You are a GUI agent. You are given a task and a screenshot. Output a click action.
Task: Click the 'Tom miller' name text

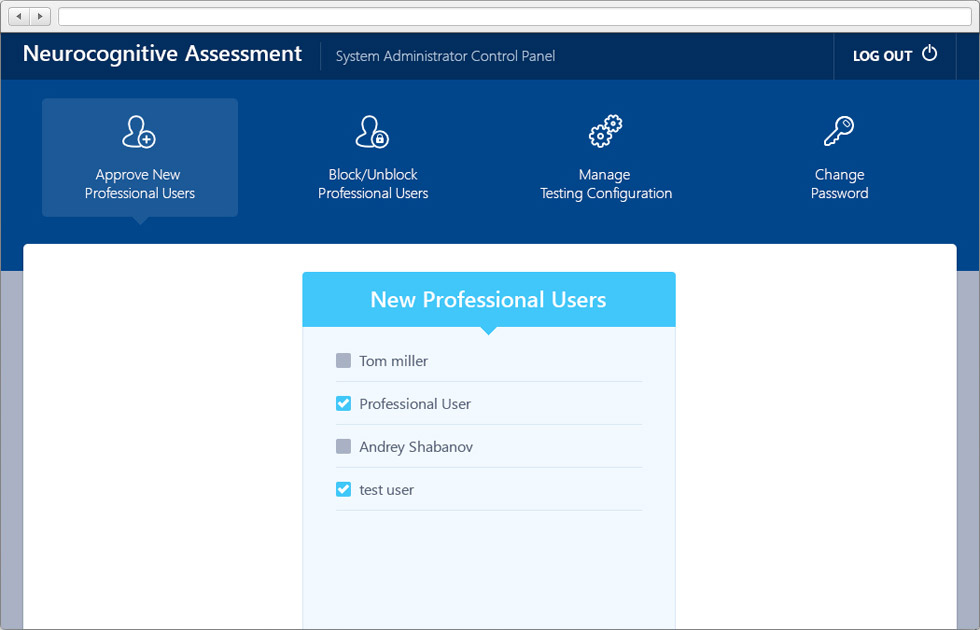393,361
